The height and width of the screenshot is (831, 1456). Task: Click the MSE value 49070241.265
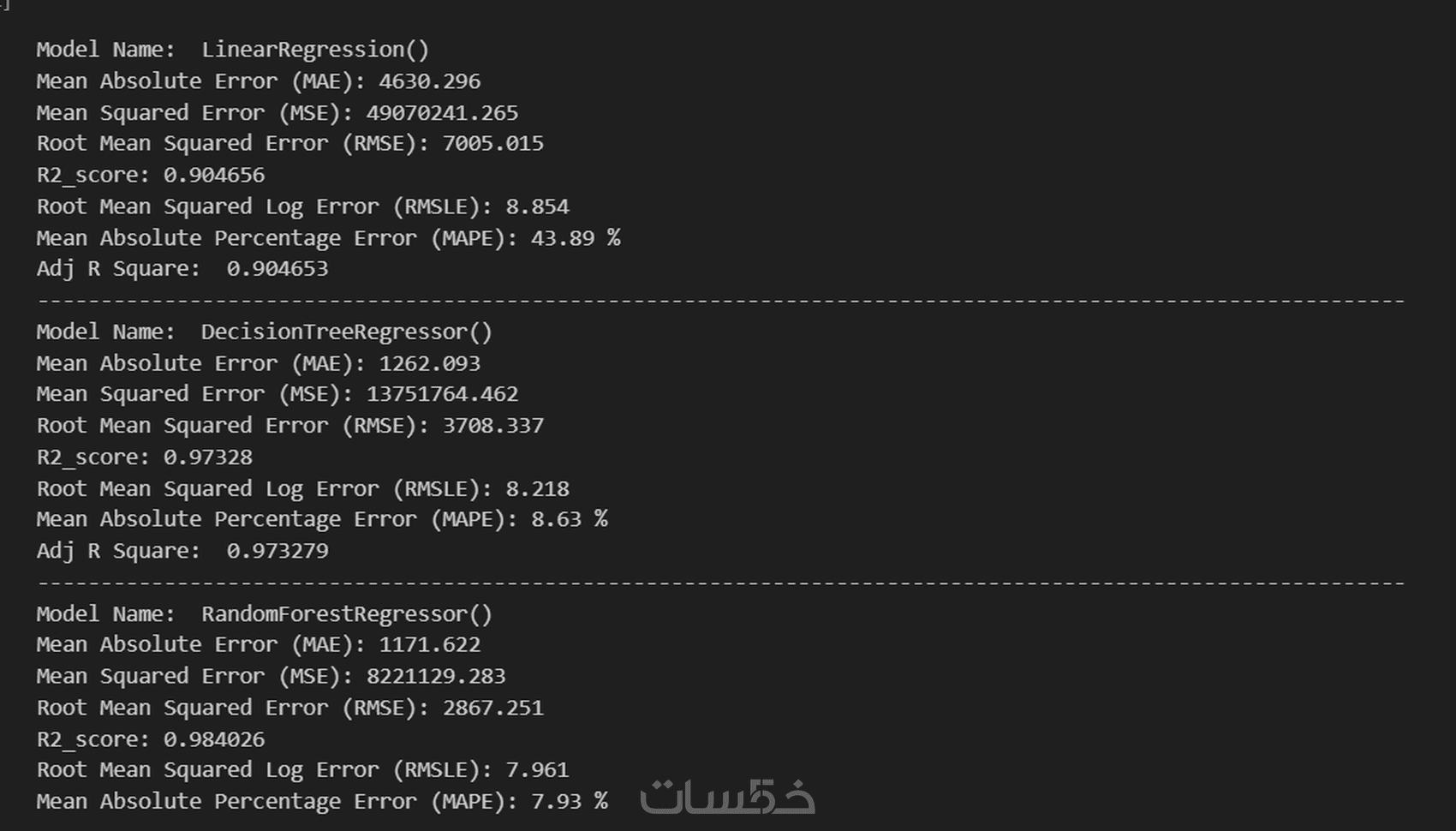[442, 113]
